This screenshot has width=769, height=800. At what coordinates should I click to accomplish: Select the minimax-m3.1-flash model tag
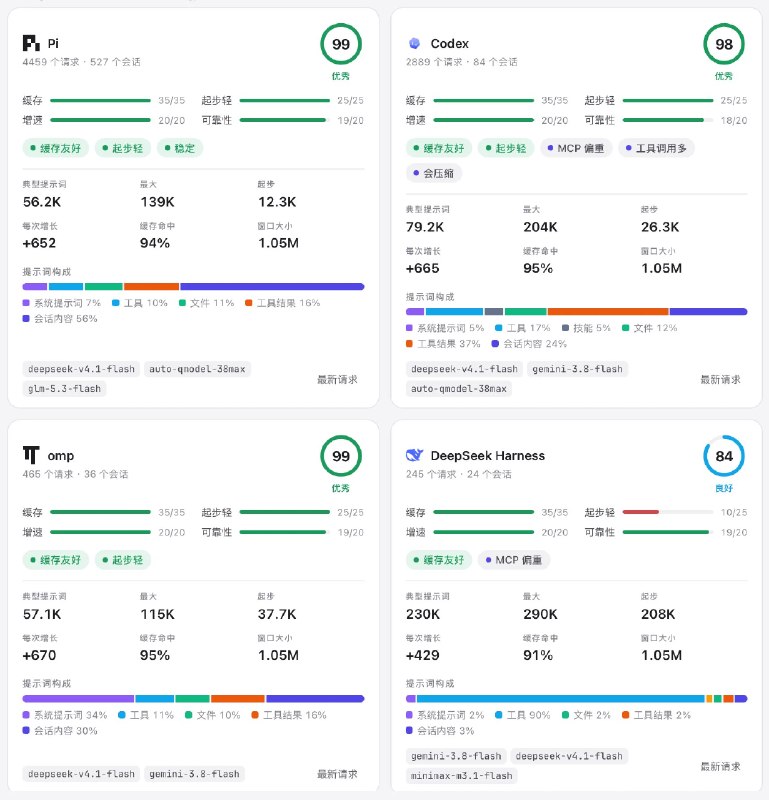coord(462,776)
